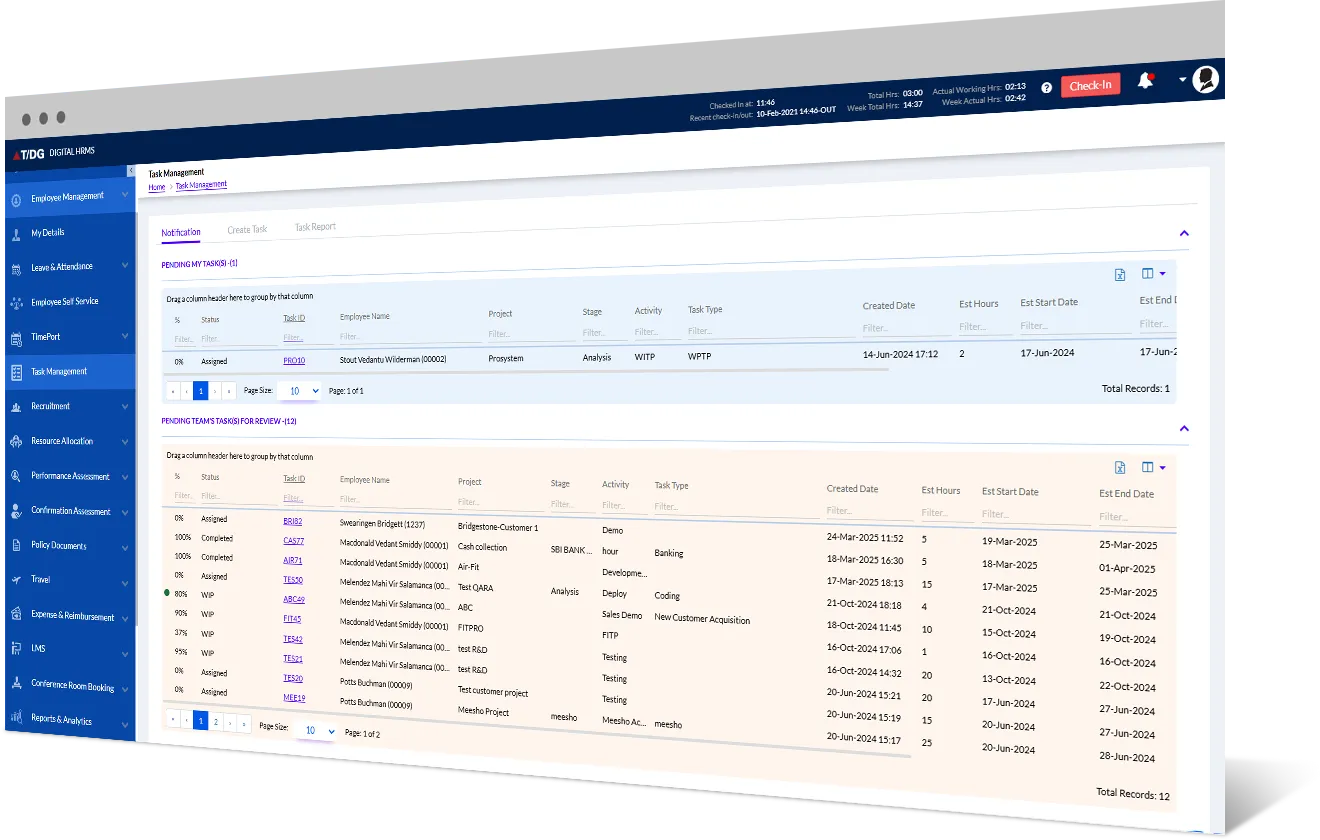Open task CAS77 link
Screen dimensions: 1320x840
[x=294, y=541]
